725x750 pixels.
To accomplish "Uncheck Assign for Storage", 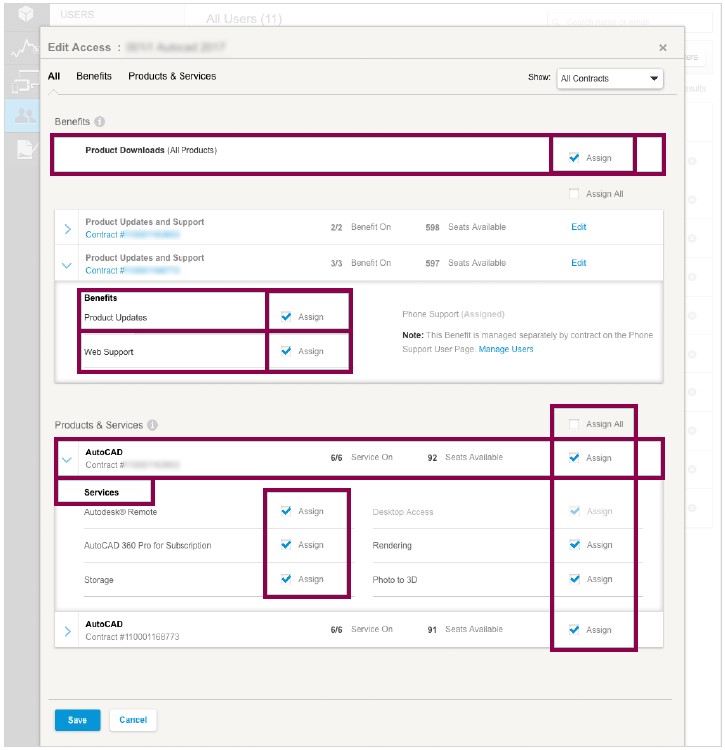I will pos(286,579).
